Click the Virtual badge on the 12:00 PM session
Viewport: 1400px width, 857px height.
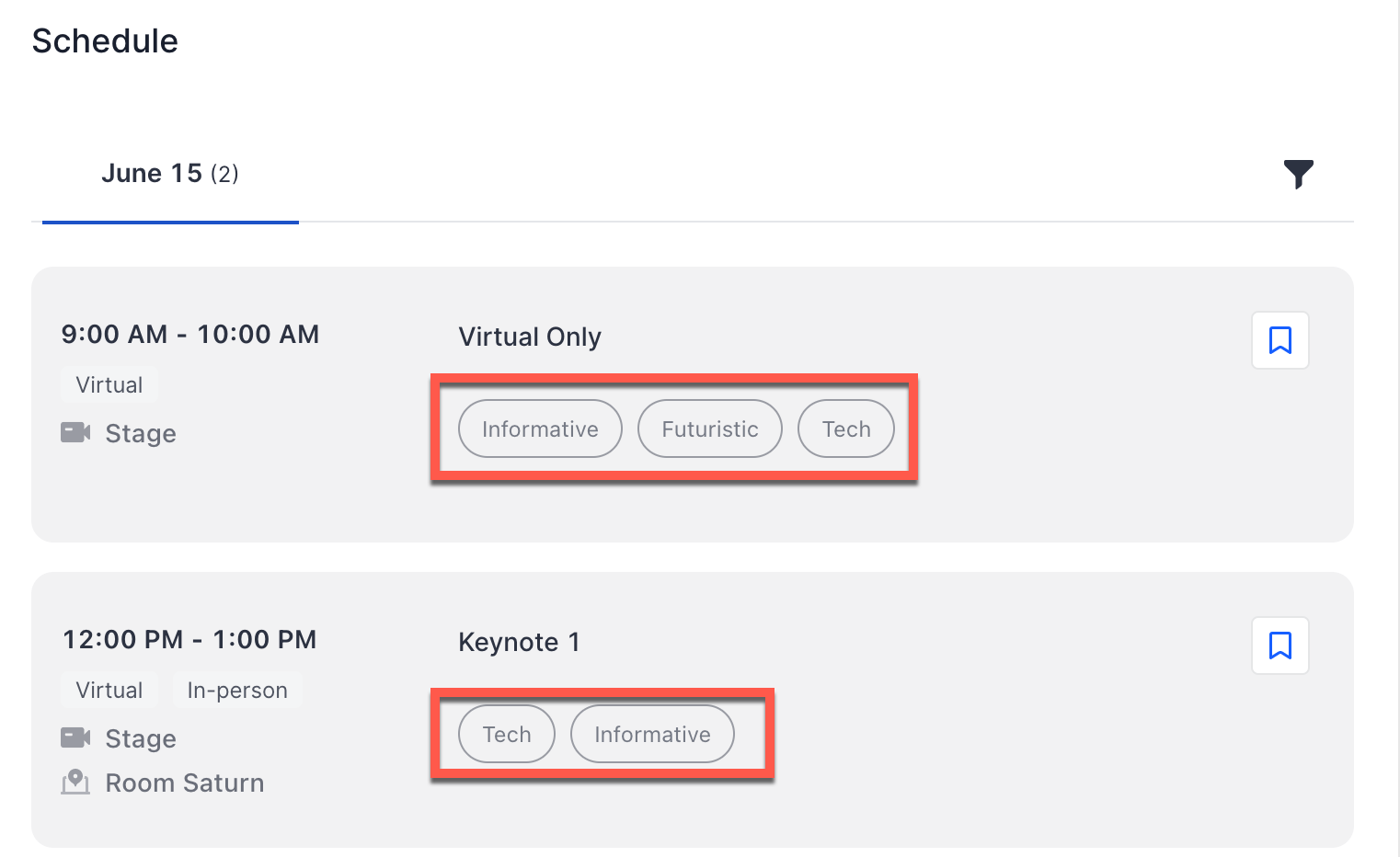(109, 690)
